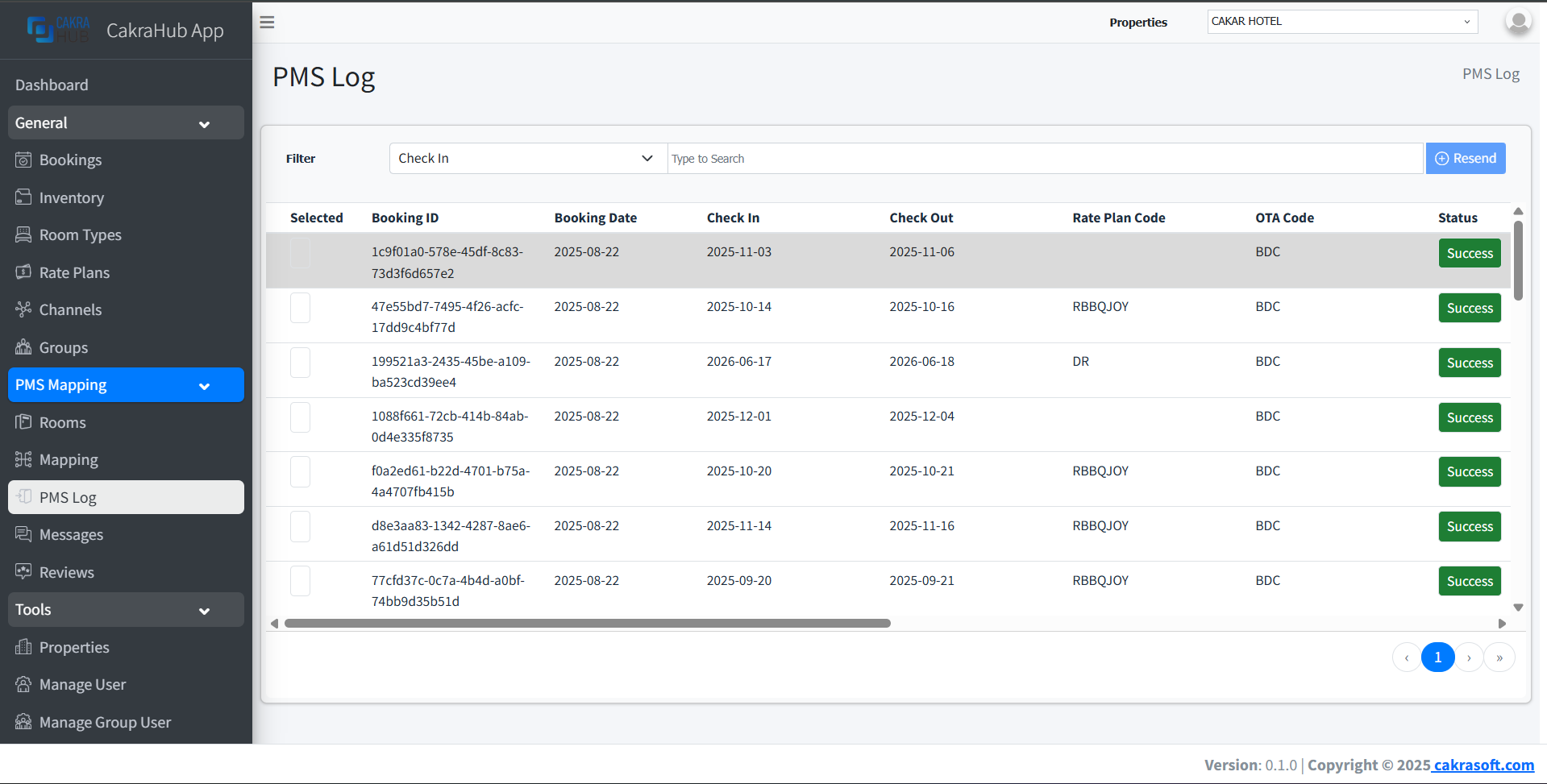Open the cakrasoft.com footer link

(1483, 765)
